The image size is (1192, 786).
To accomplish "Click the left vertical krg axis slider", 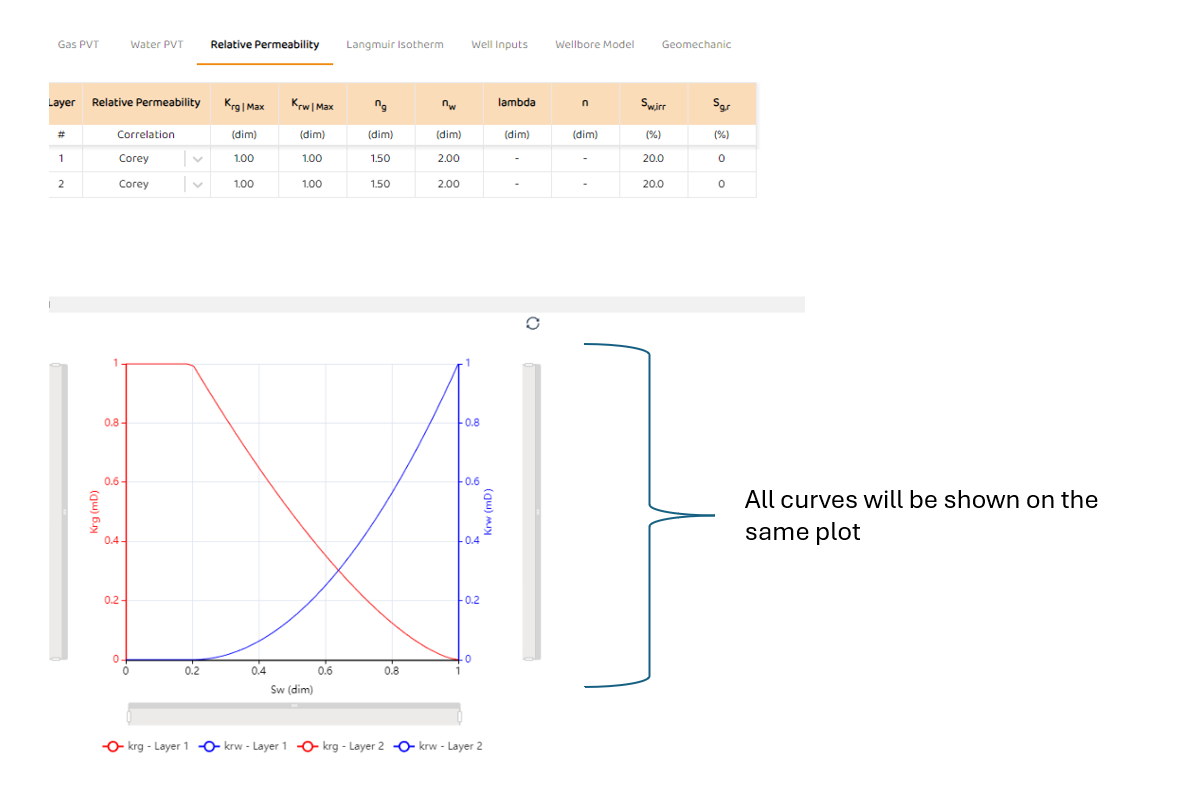I will (59, 511).
